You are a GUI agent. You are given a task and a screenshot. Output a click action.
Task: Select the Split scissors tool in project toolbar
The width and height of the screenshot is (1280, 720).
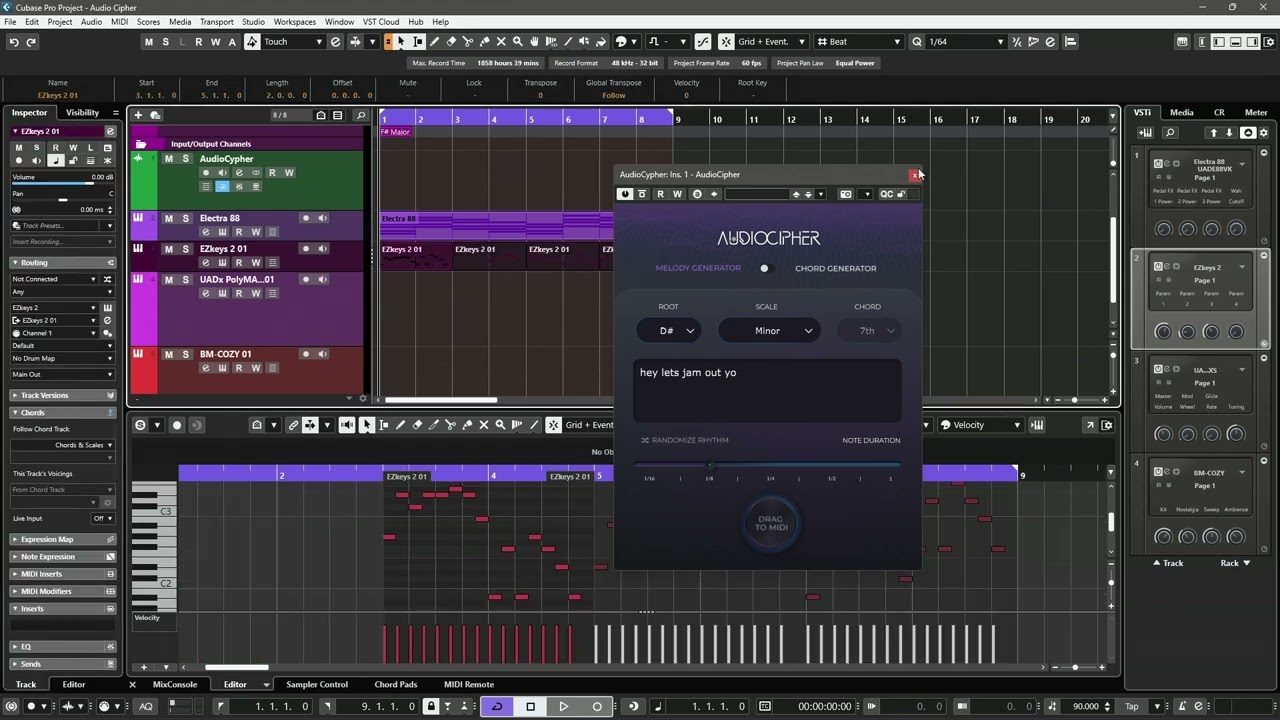pos(468,42)
